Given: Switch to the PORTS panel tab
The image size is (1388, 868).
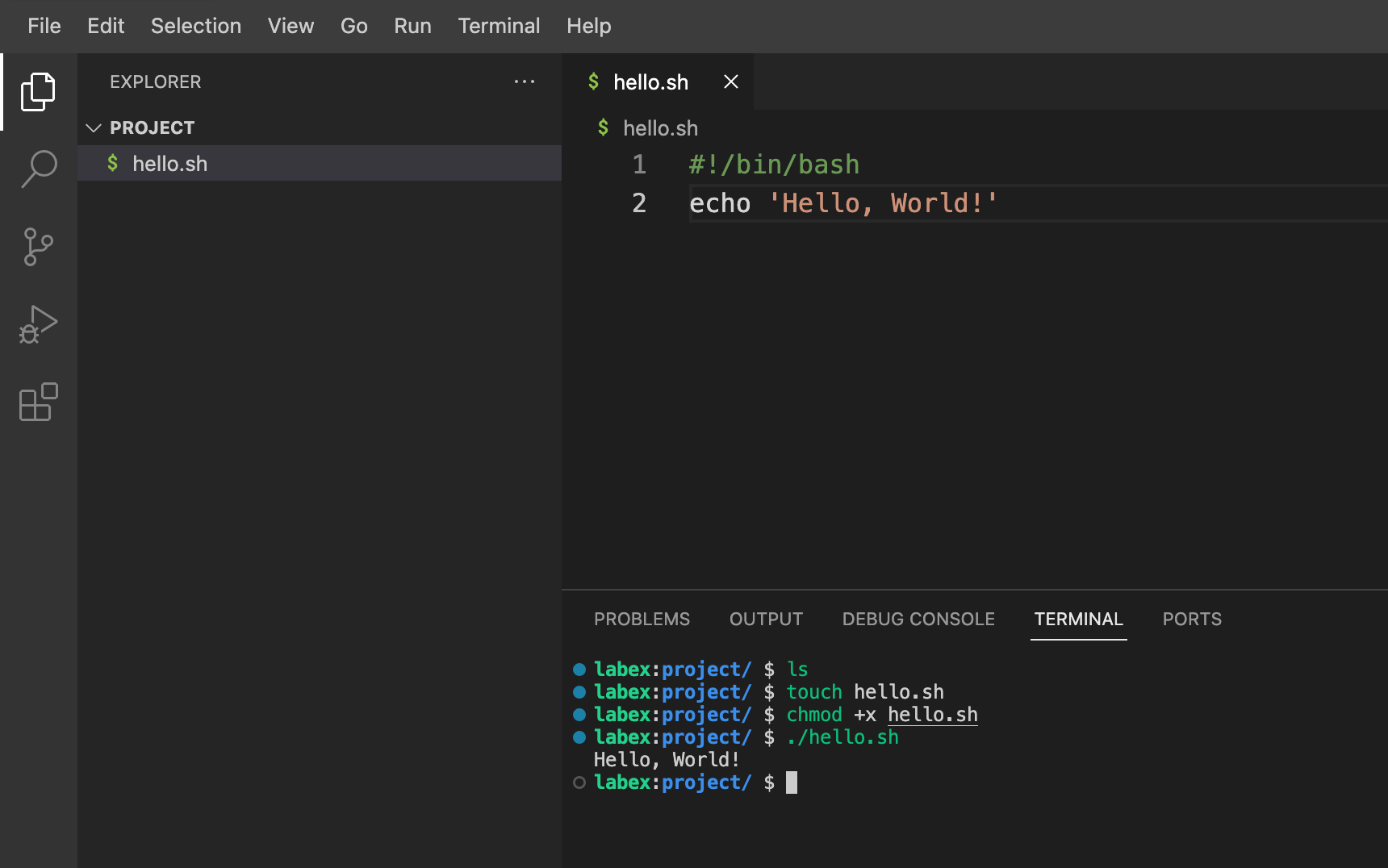Looking at the screenshot, I should coord(1192,619).
